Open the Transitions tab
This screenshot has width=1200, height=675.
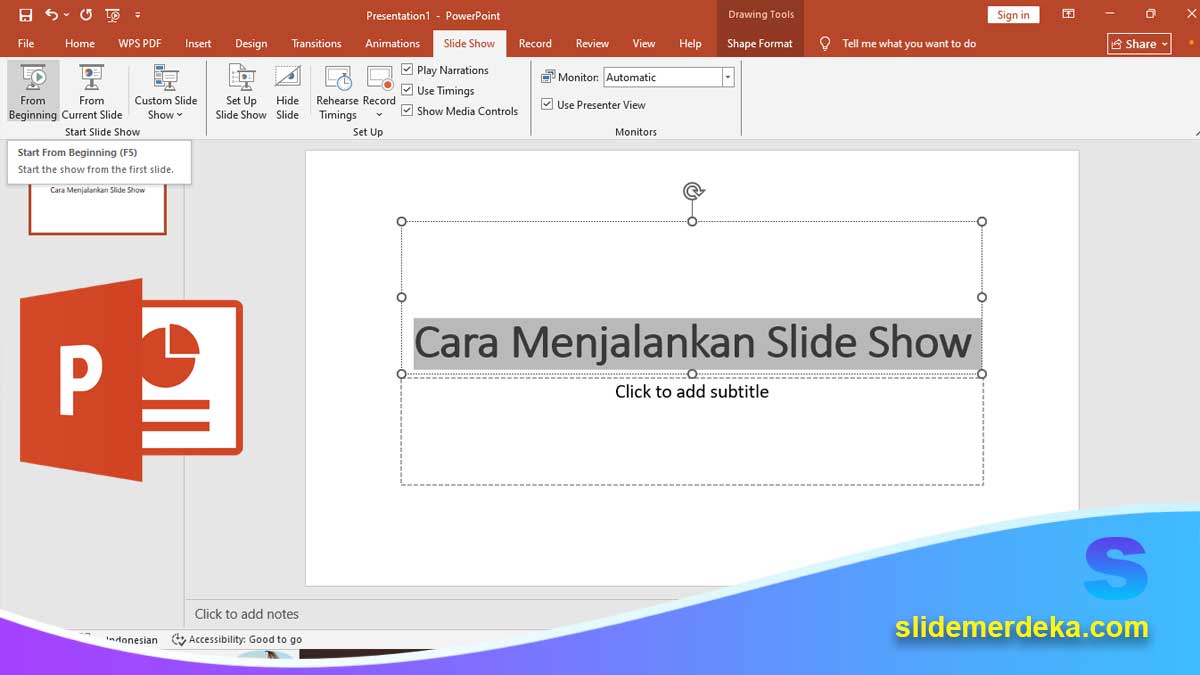pos(316,43)
